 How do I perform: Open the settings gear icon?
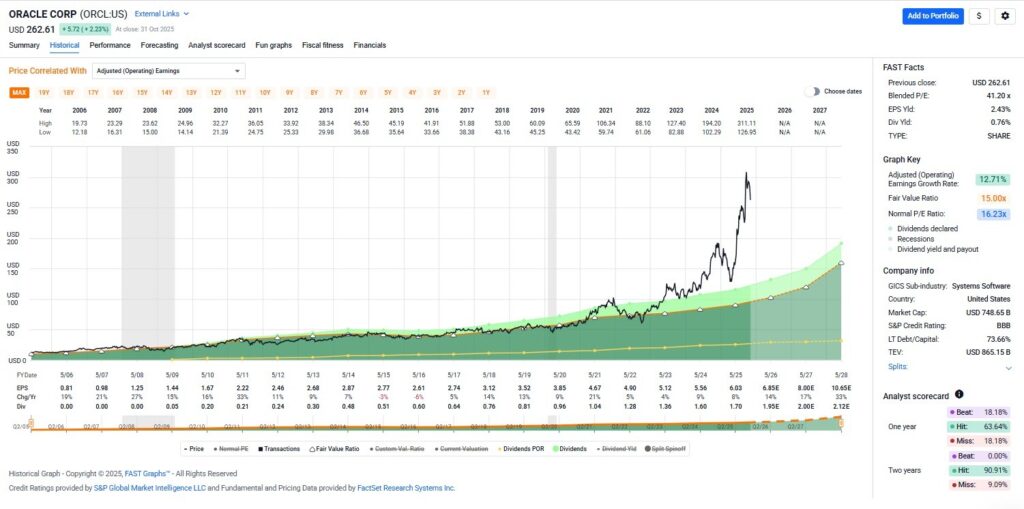(x=1004, y=16)
